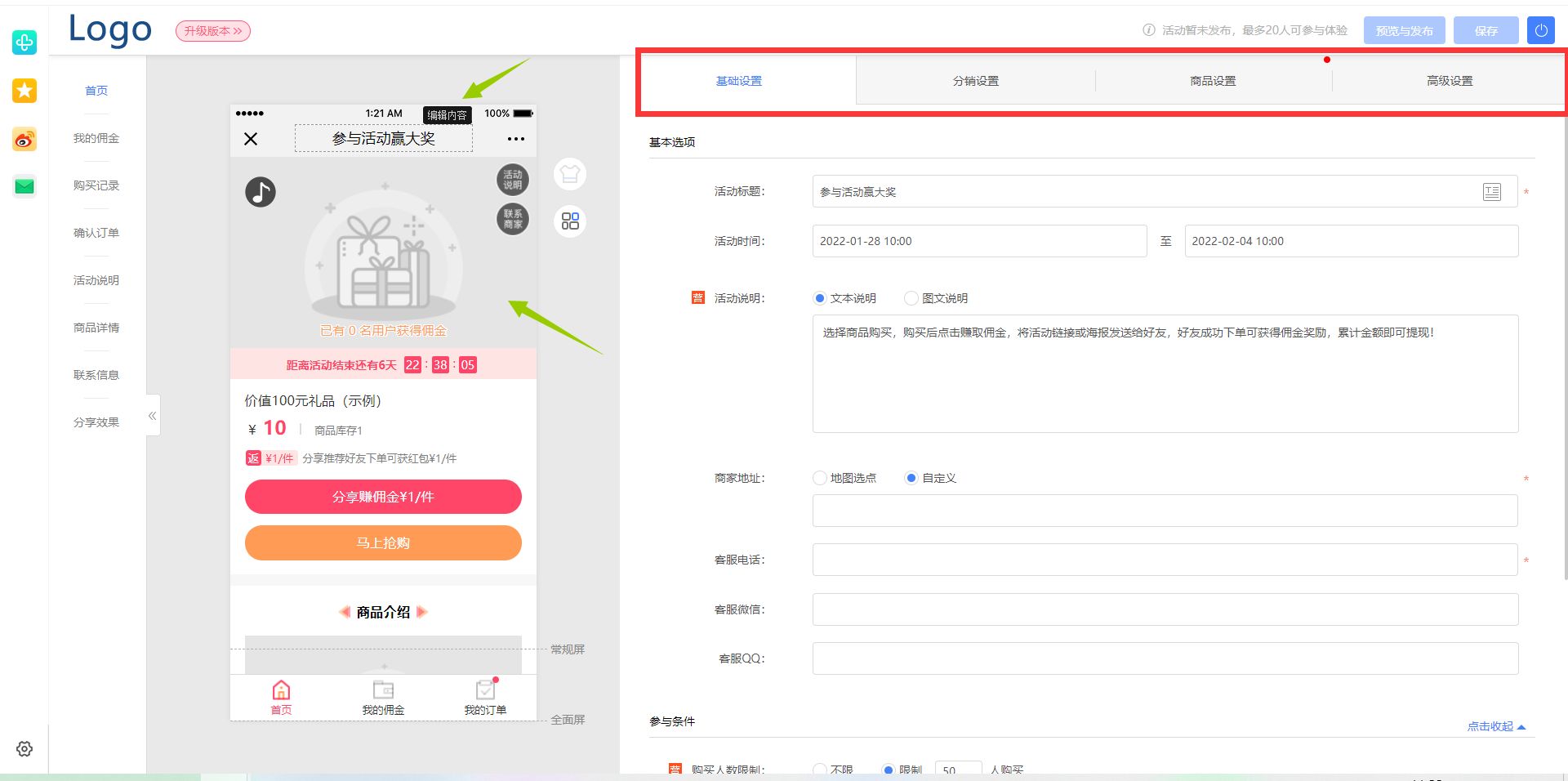This screenshot has height=781, width=1568.
Task: Toggle the music note icon in preview
Action: [261, 192]
